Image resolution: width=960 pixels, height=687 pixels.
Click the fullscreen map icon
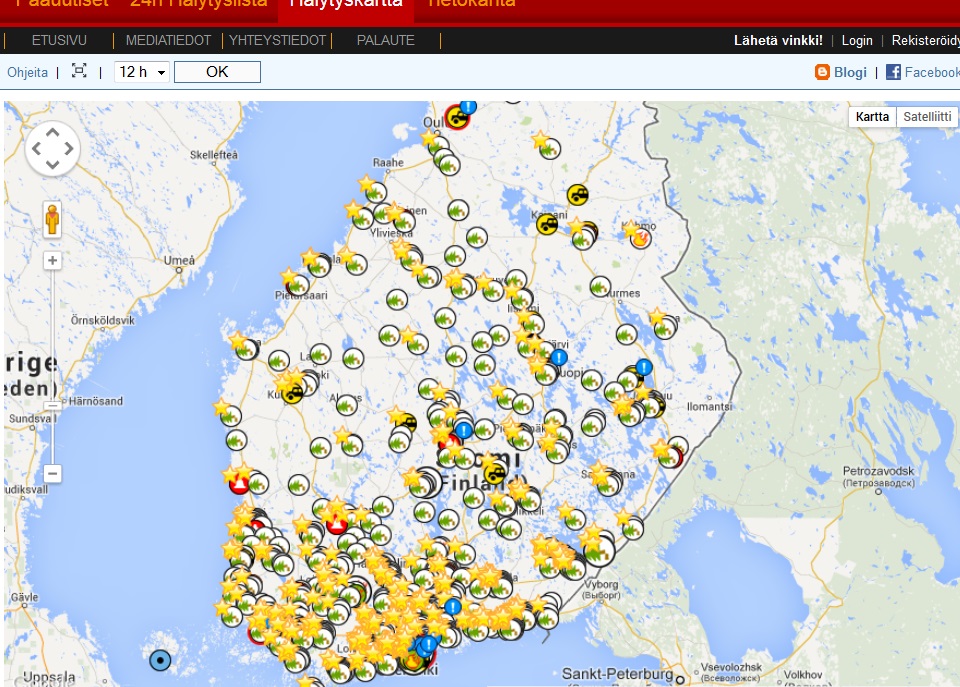(x=79, y=71)
